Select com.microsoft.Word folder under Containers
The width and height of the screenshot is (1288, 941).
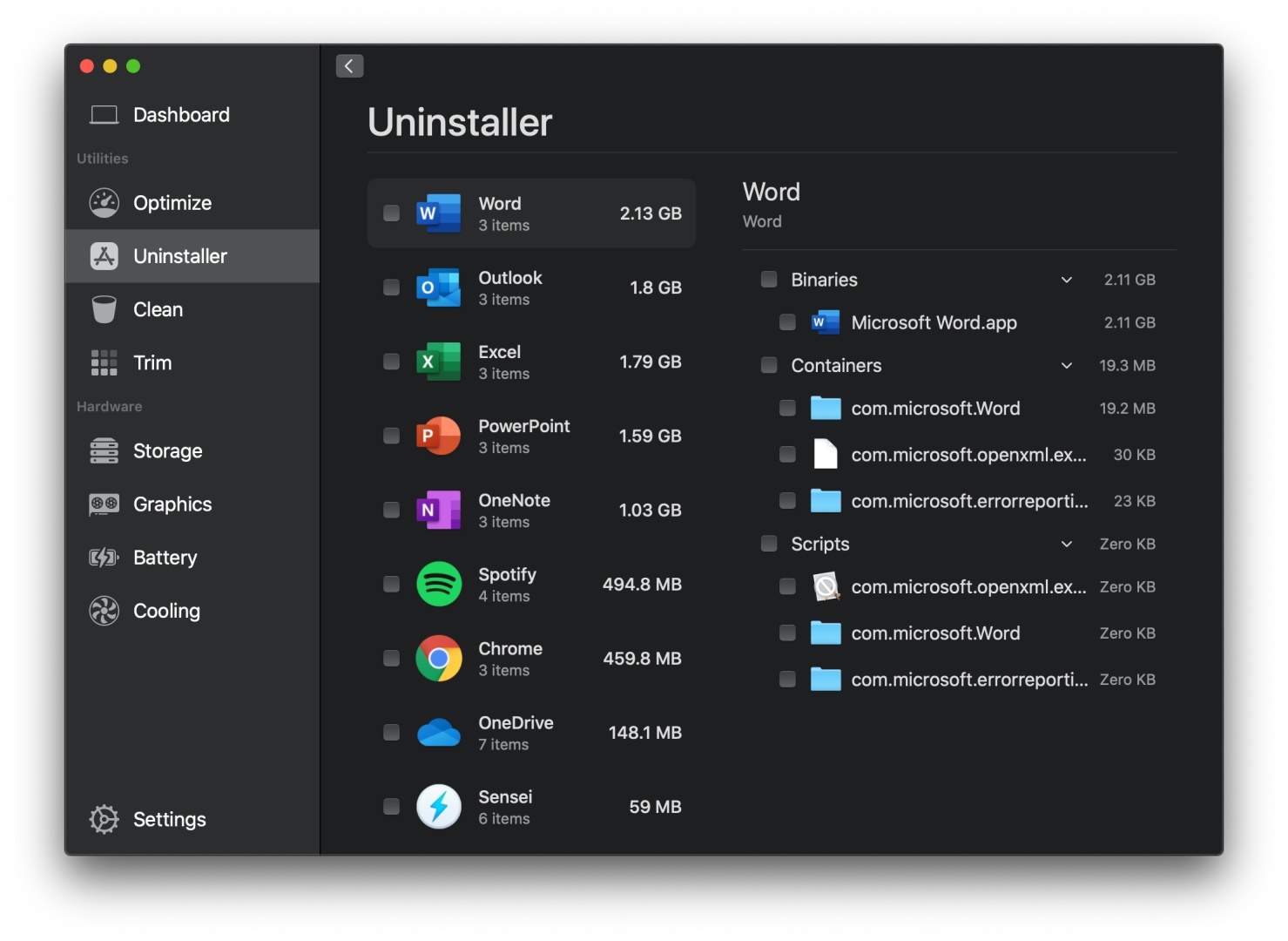pos(934,409)
